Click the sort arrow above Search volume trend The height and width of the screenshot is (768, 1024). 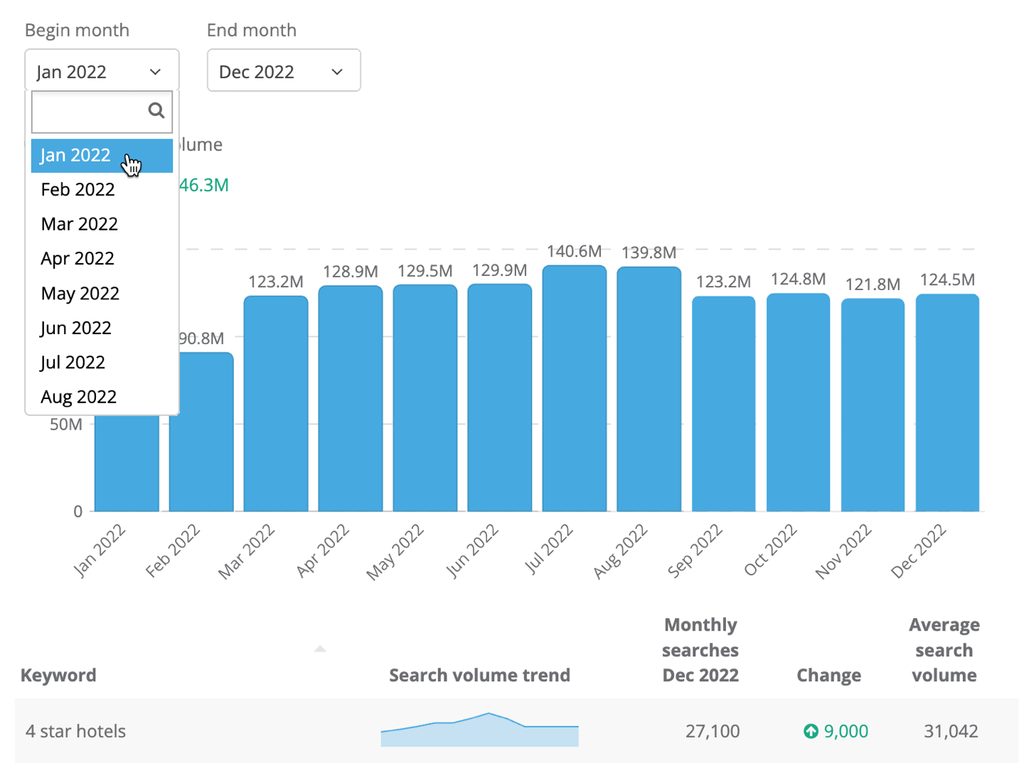point(320,648)
